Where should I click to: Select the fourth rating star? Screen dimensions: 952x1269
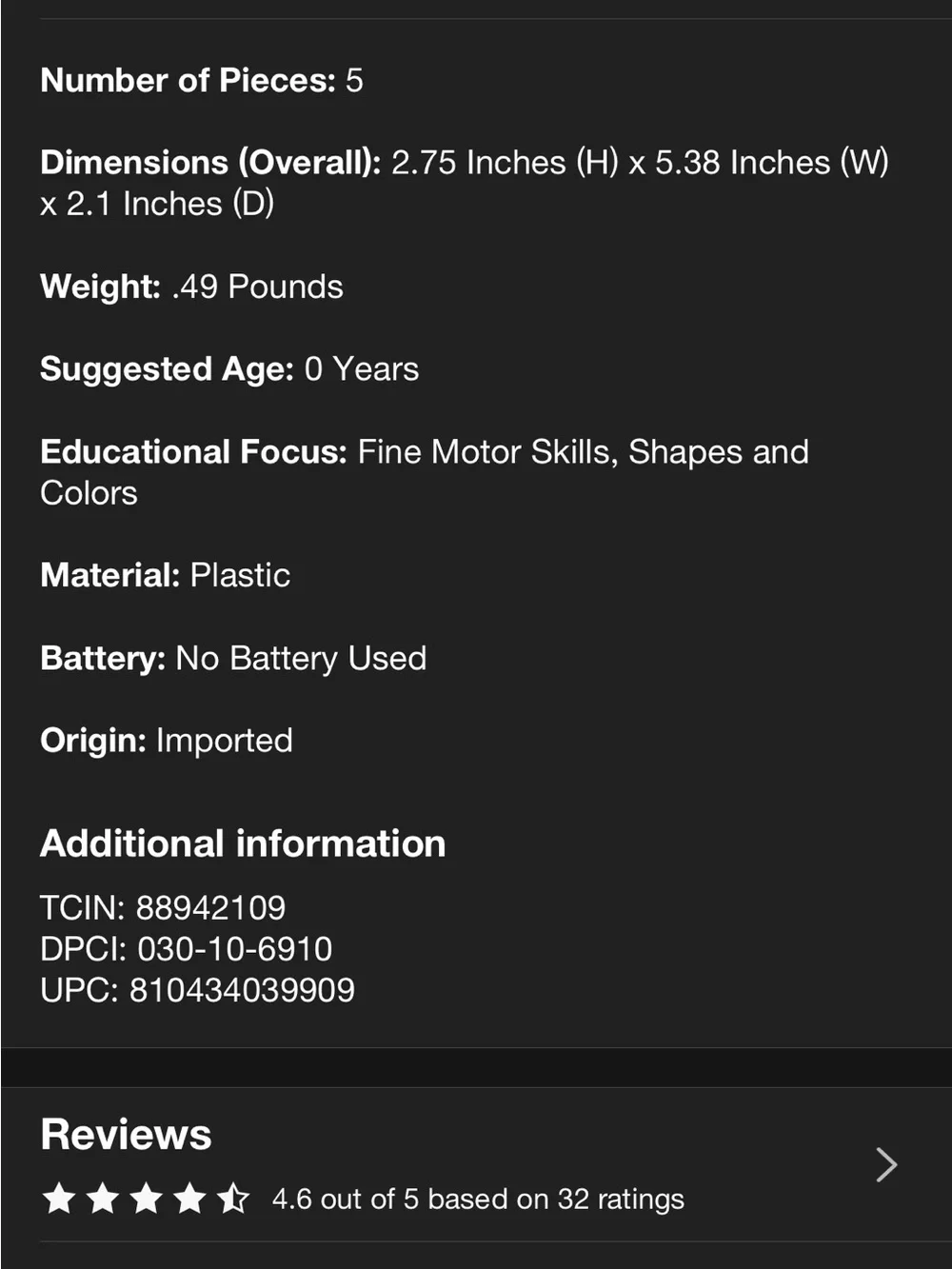coord(190,1199)
